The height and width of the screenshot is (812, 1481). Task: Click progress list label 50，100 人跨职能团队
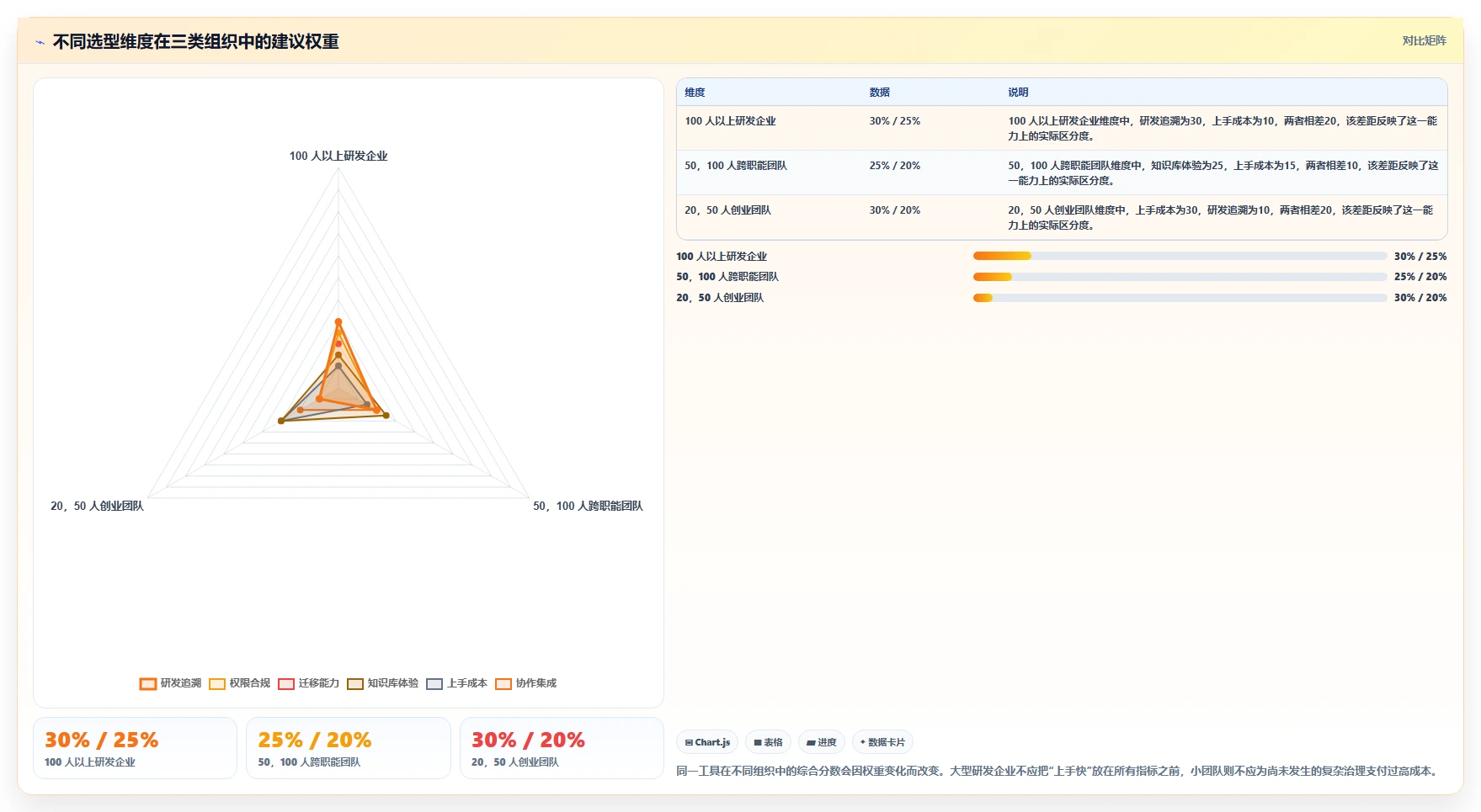(727, 277)
